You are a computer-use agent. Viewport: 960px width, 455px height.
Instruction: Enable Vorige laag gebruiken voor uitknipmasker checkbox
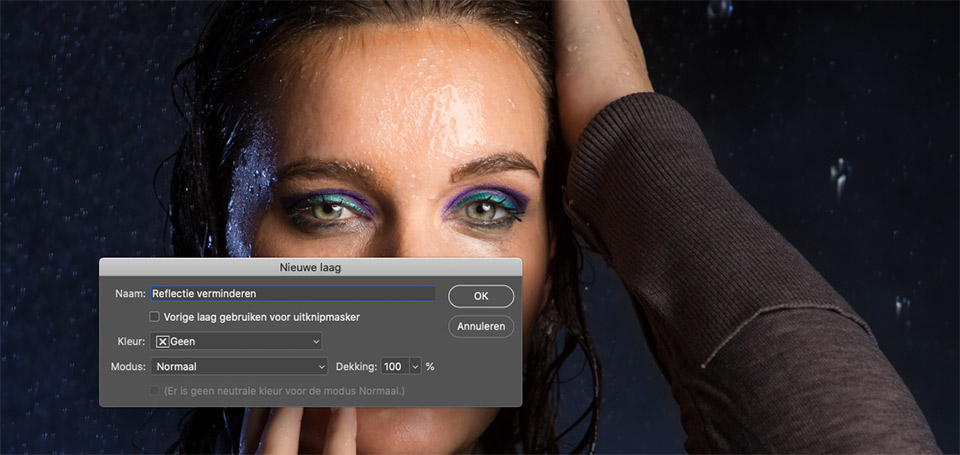pos(155,317)
